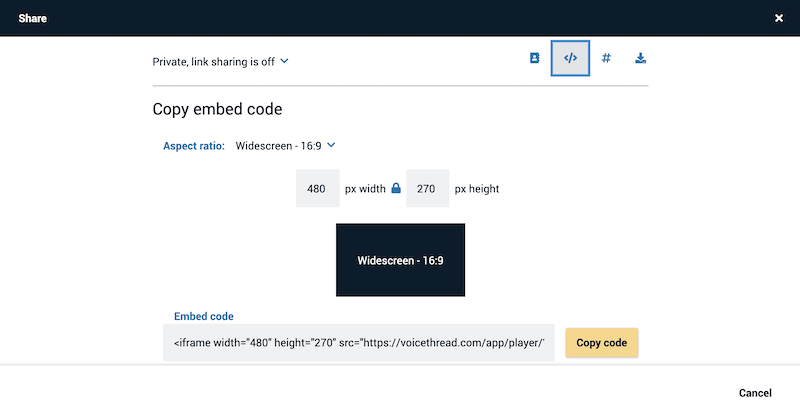This screenshot has height=417, width=800.
Task: Open the hashtag link sharing icon
Action: [606, 58]
